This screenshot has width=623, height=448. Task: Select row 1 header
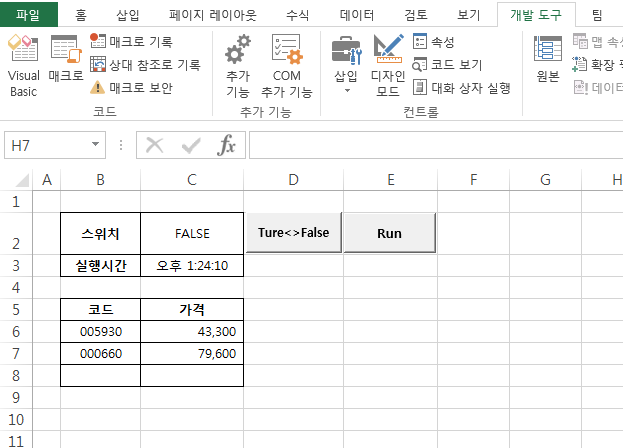[x=16, y=202]
